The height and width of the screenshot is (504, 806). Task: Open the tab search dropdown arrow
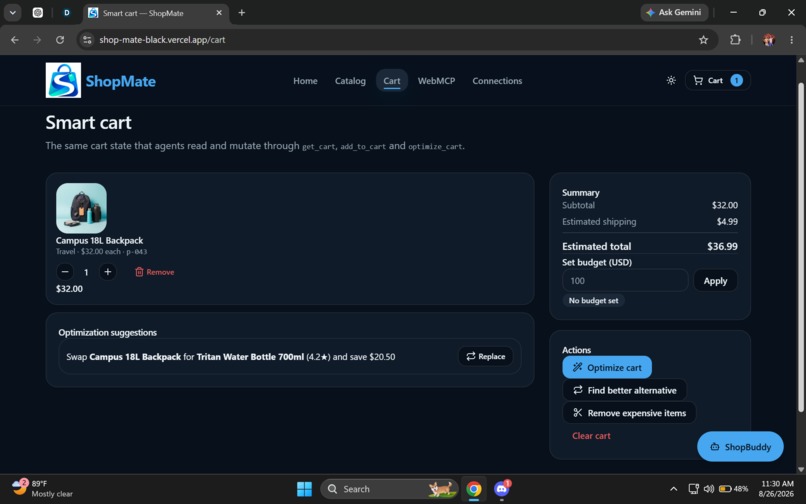tap(12, 13)
